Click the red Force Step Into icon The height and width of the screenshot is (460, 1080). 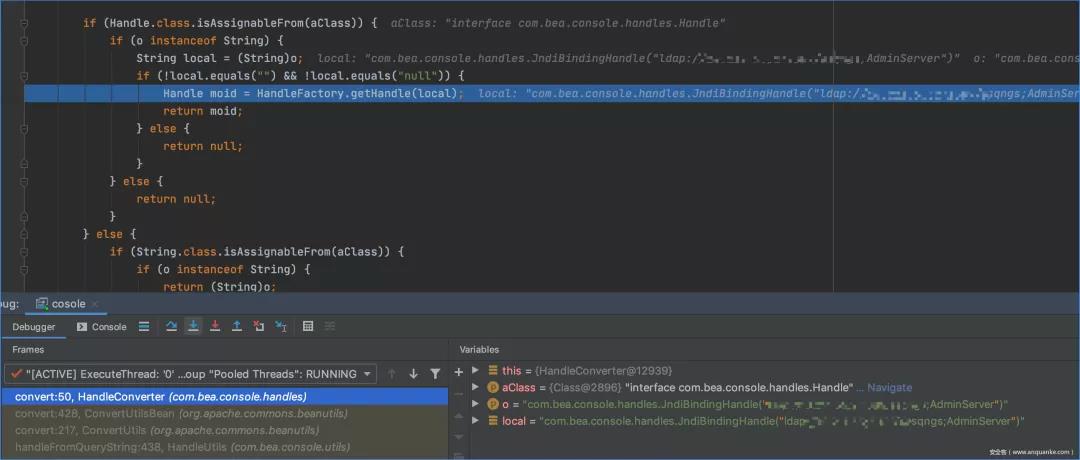(215, 326)
